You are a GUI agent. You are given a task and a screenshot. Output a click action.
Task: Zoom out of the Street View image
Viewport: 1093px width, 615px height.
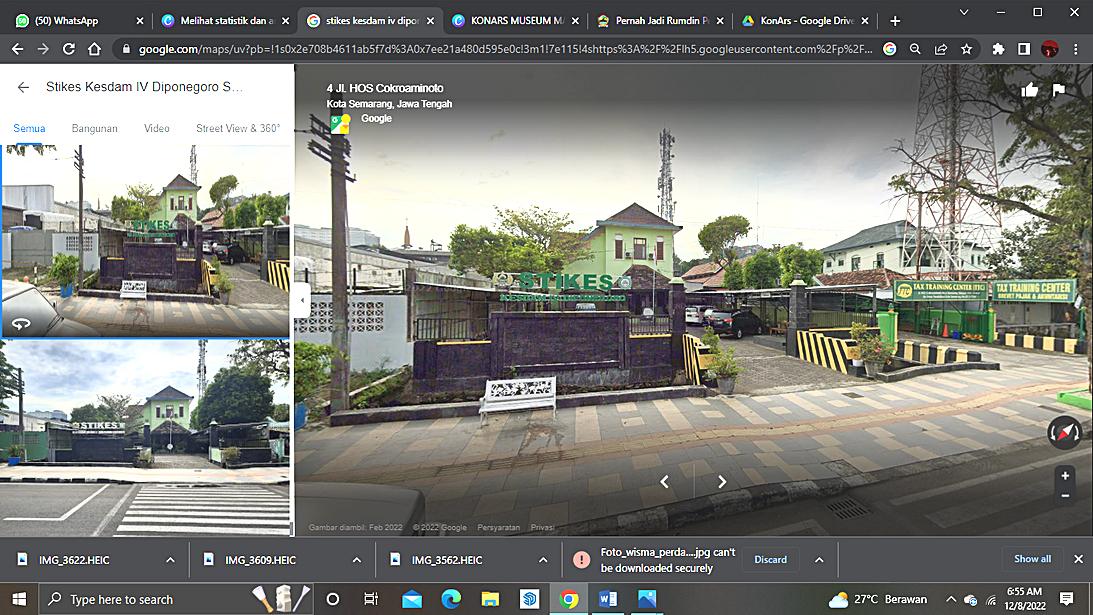1064,496
